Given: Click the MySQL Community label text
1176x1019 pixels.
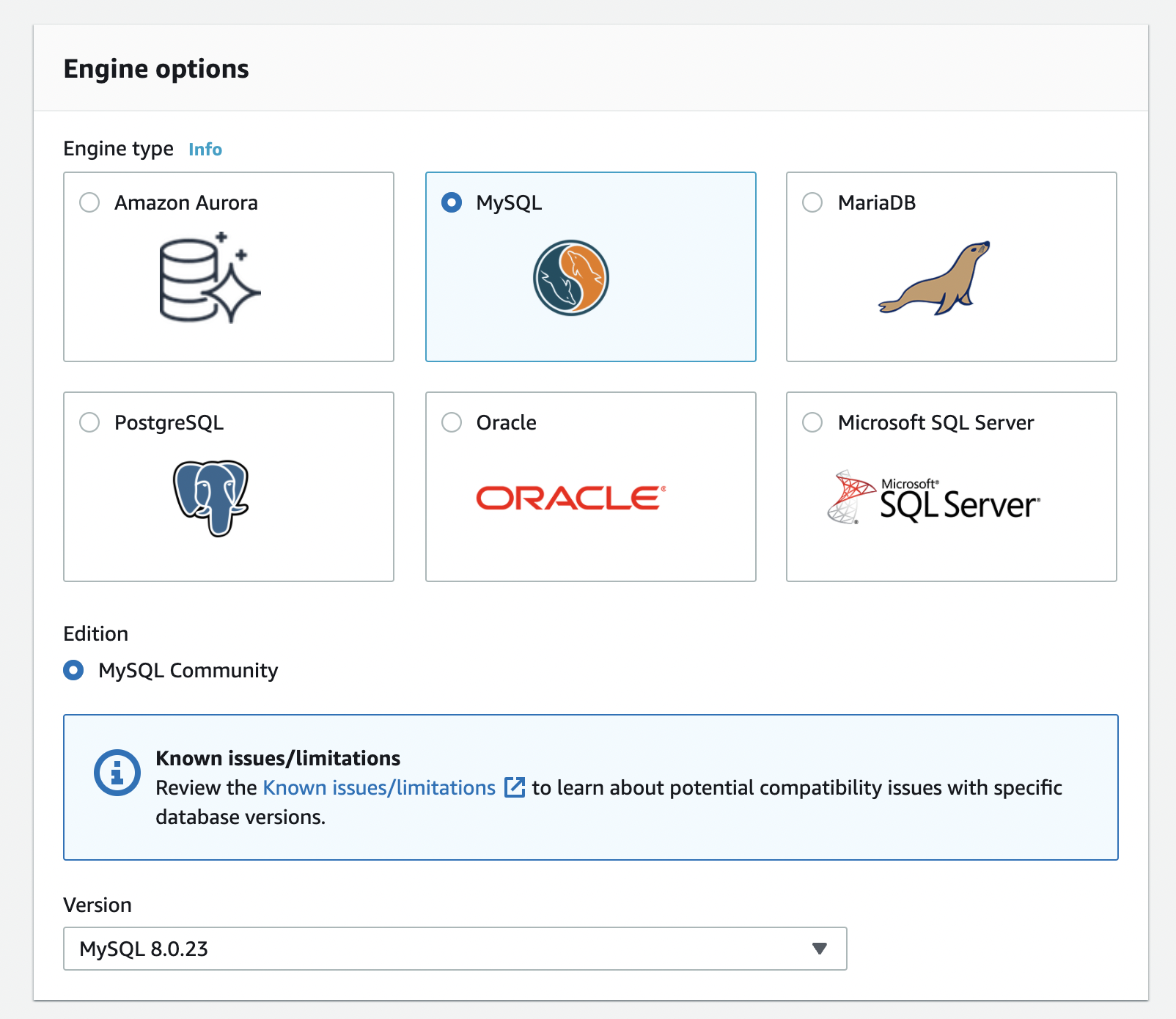Looking at the screenshot, I should tap(188, 671).
